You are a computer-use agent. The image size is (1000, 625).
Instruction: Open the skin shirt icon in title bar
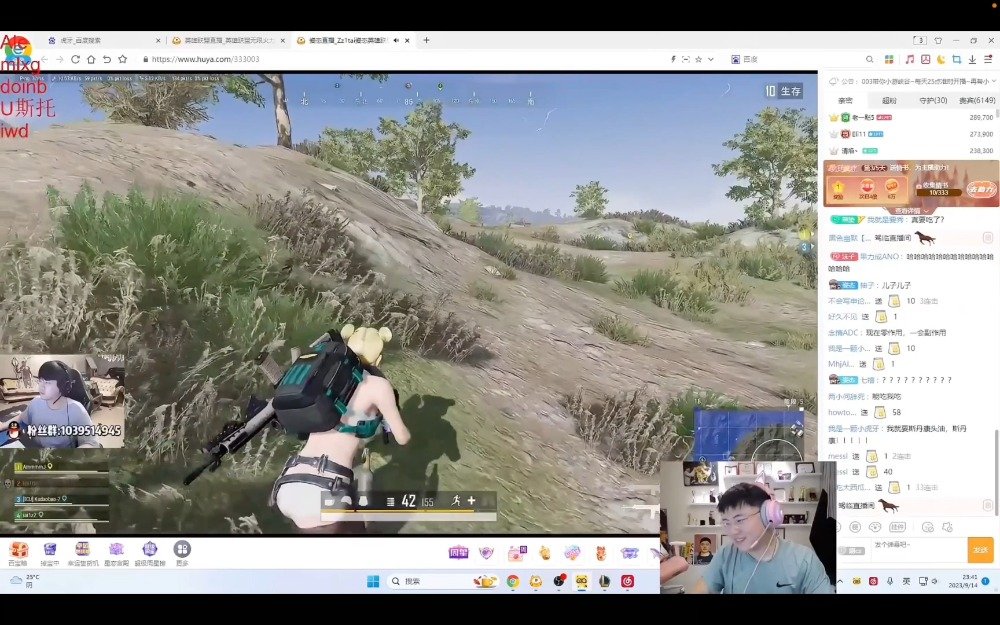938,40
